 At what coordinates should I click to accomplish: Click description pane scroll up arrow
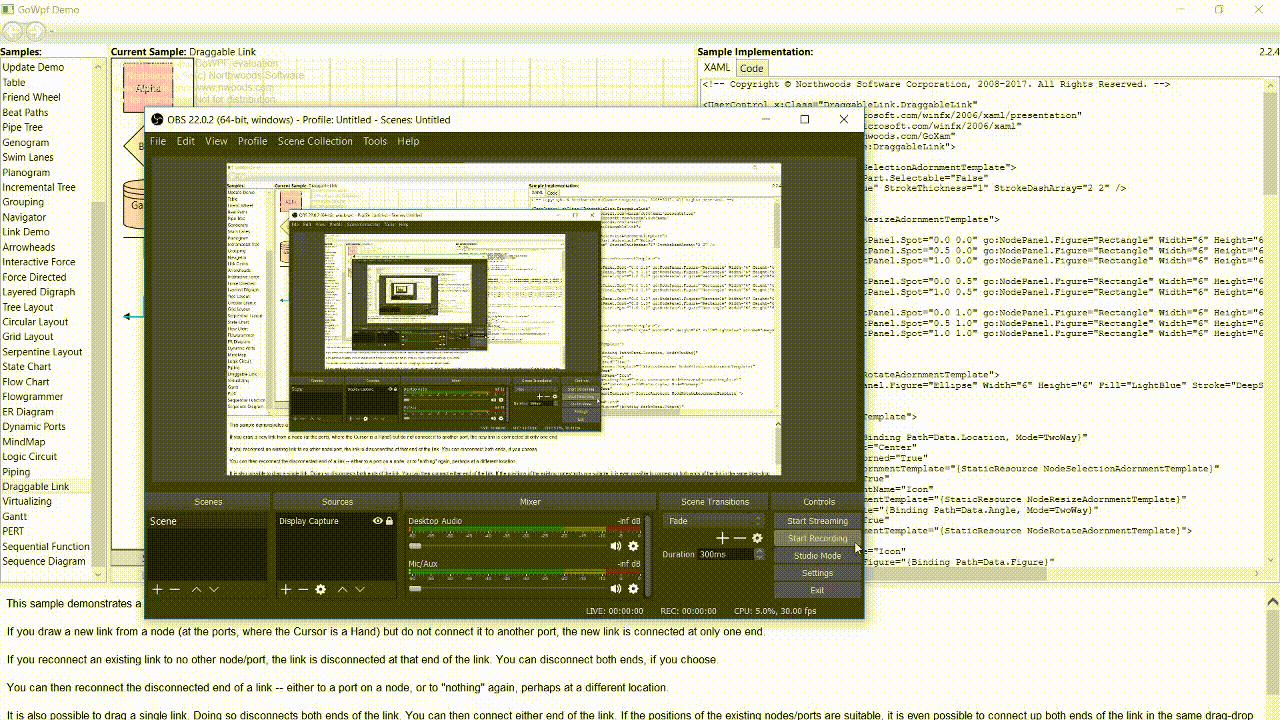1273,602
